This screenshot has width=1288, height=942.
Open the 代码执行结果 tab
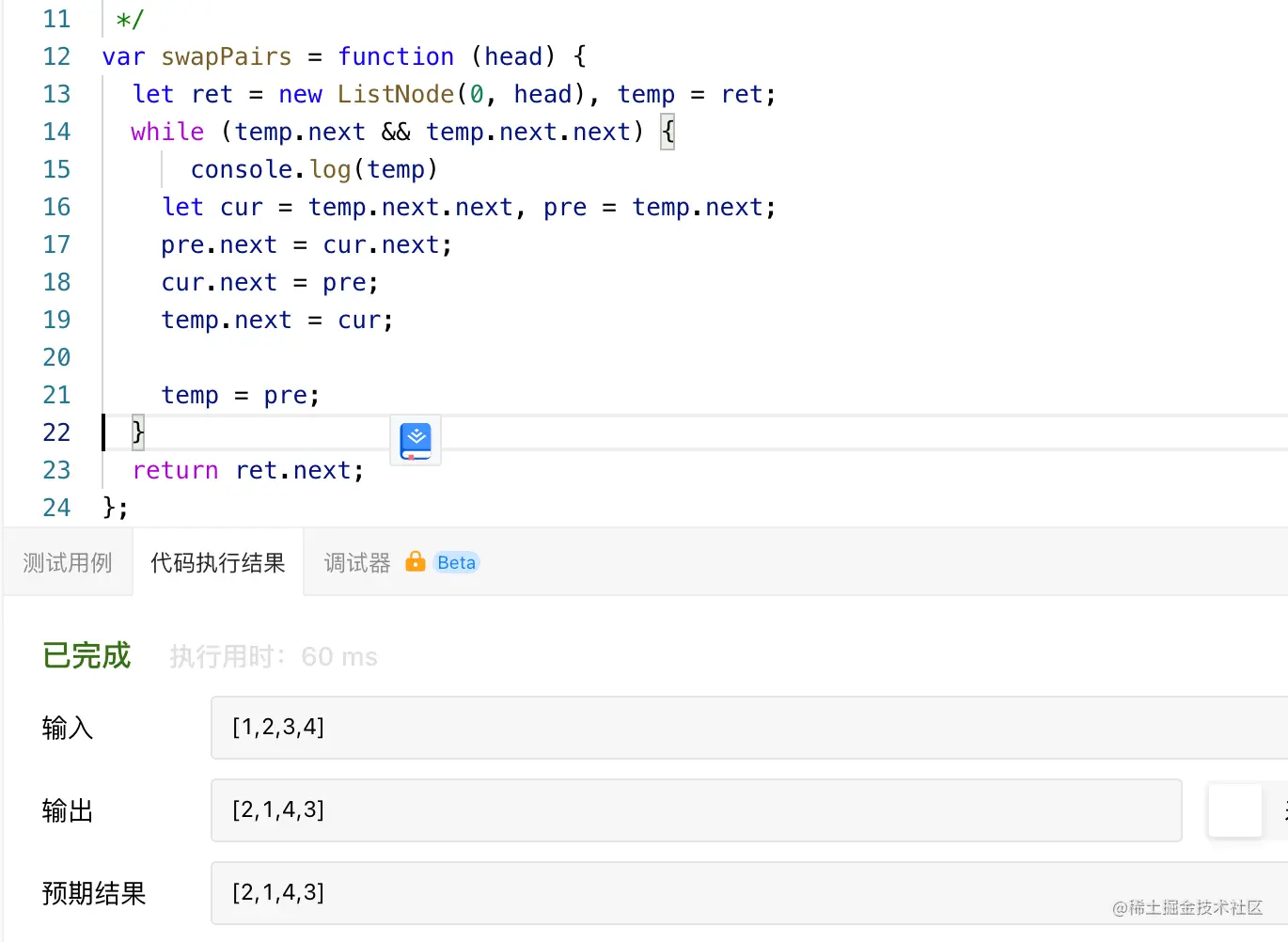tap(218, 563)
